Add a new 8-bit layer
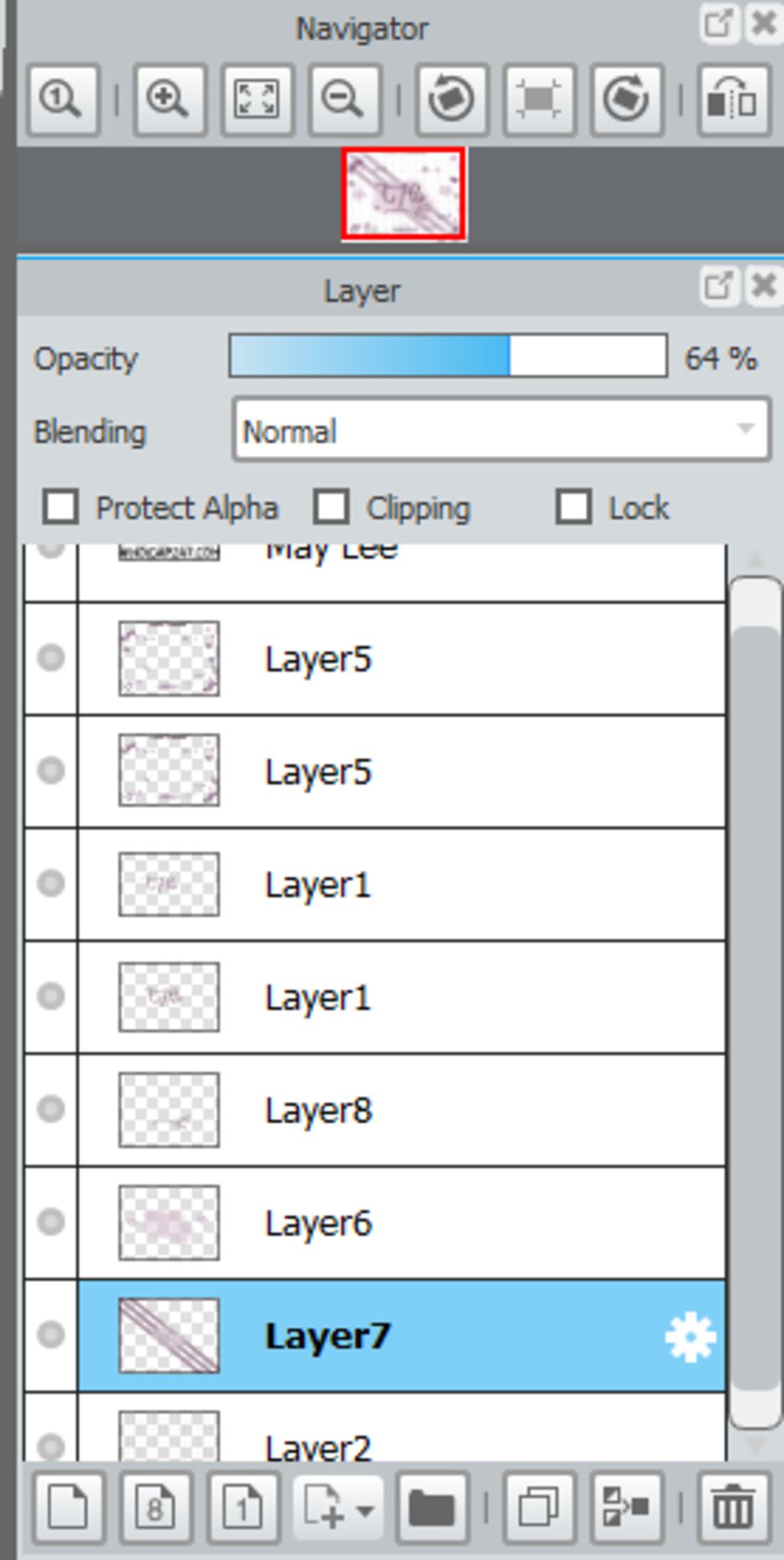 coord(156,1508)
